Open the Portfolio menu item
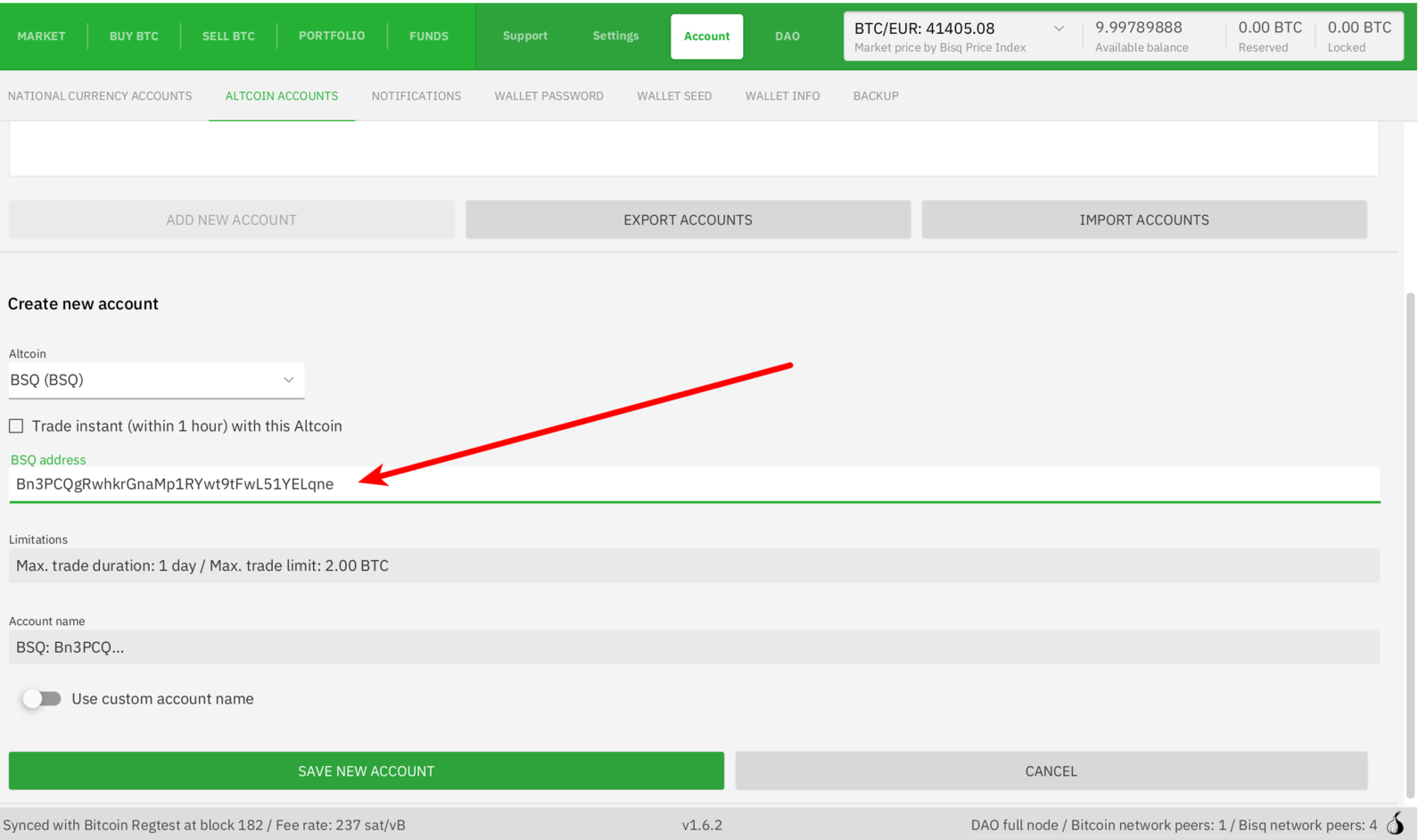The height and width of the screenshot is (840, 1426). pos(331,37)
